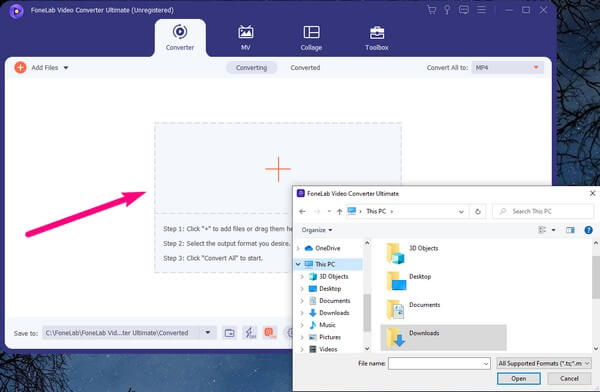Select 3D Objects in the navigation tree
This screenshot has height=392, width=600.
(334, 276)
